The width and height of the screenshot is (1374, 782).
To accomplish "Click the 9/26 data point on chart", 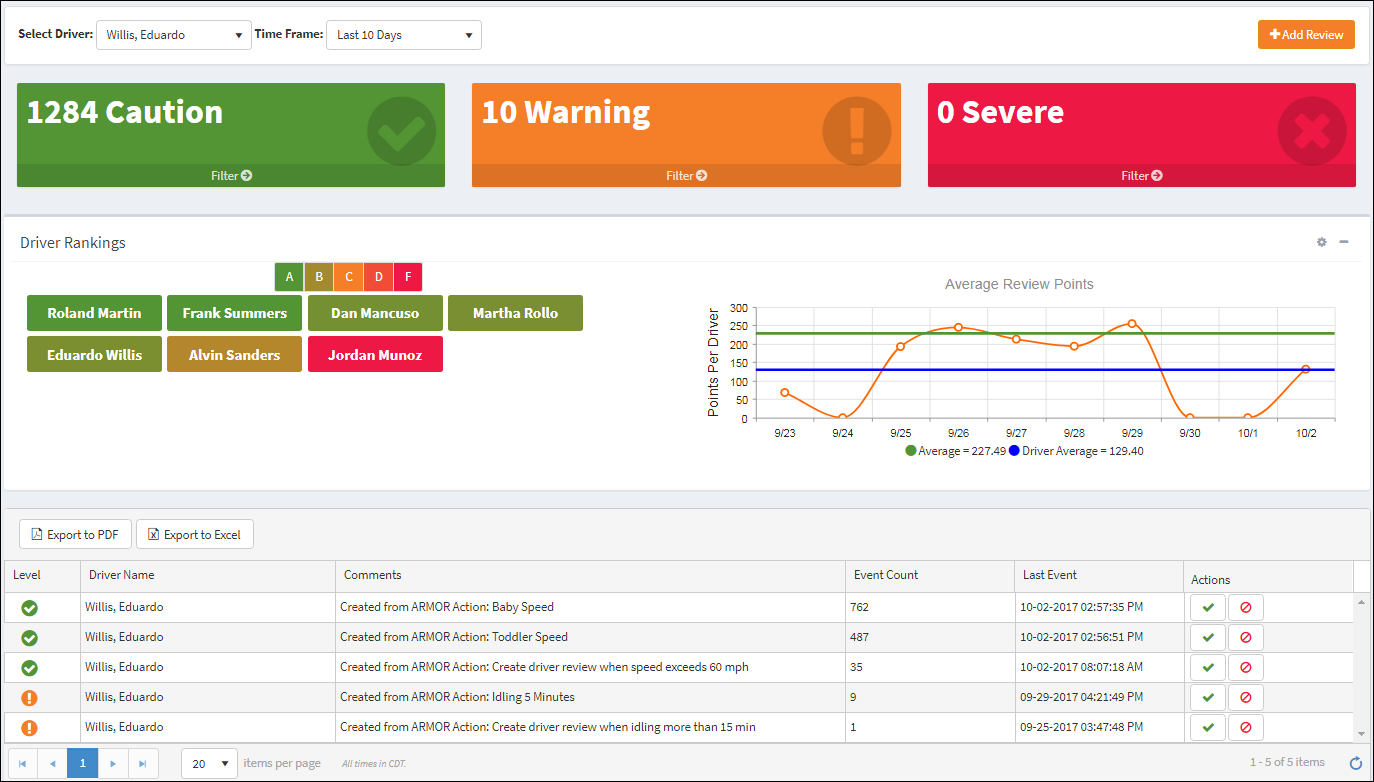I will pos(958,327).
